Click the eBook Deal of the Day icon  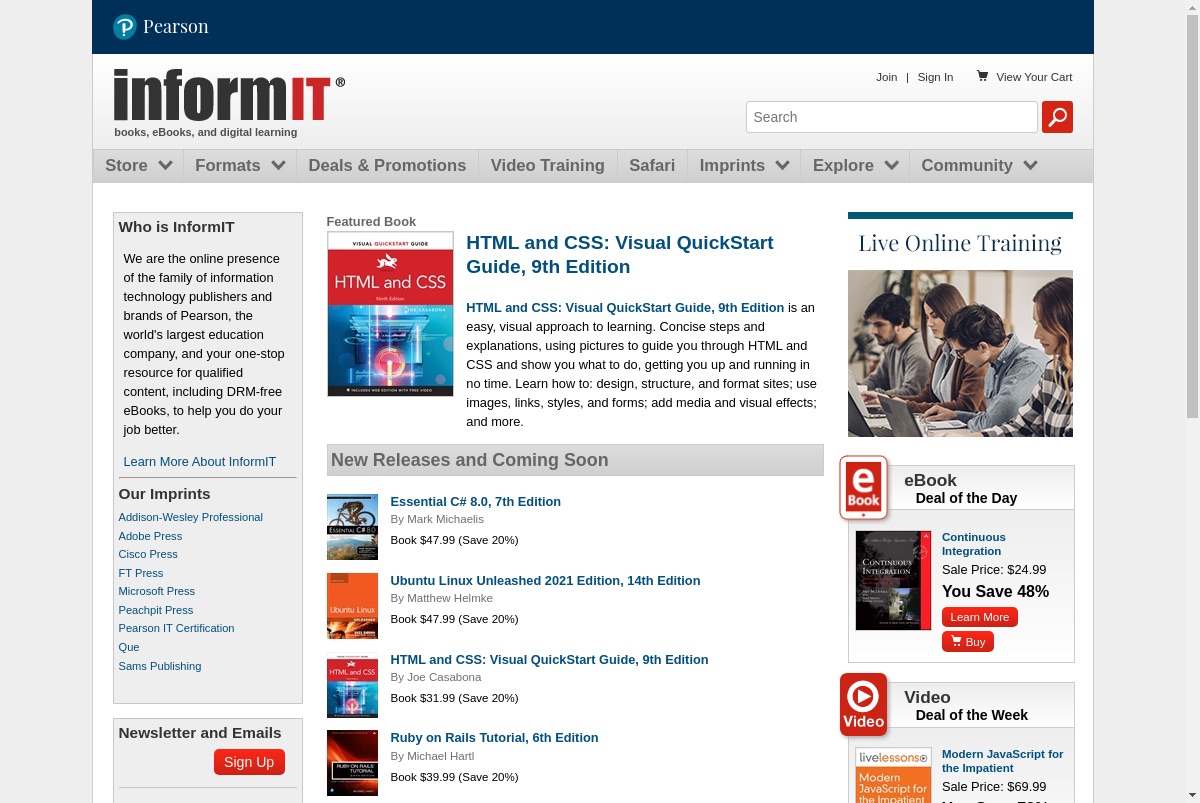click(864, 488)
